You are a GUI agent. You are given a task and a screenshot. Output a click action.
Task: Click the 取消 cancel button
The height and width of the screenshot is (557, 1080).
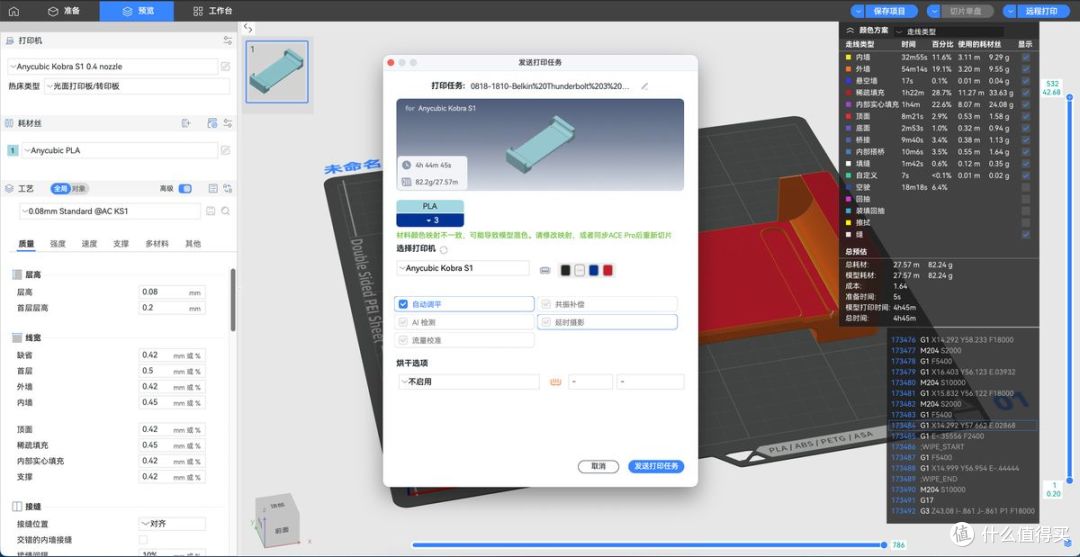click(599, 466)
